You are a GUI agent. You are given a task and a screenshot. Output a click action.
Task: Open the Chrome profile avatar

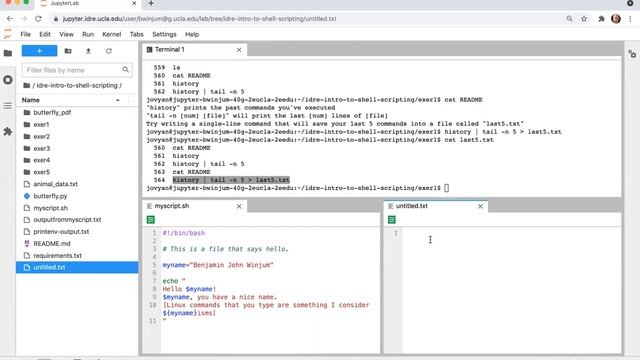click(x=616, y=19)
